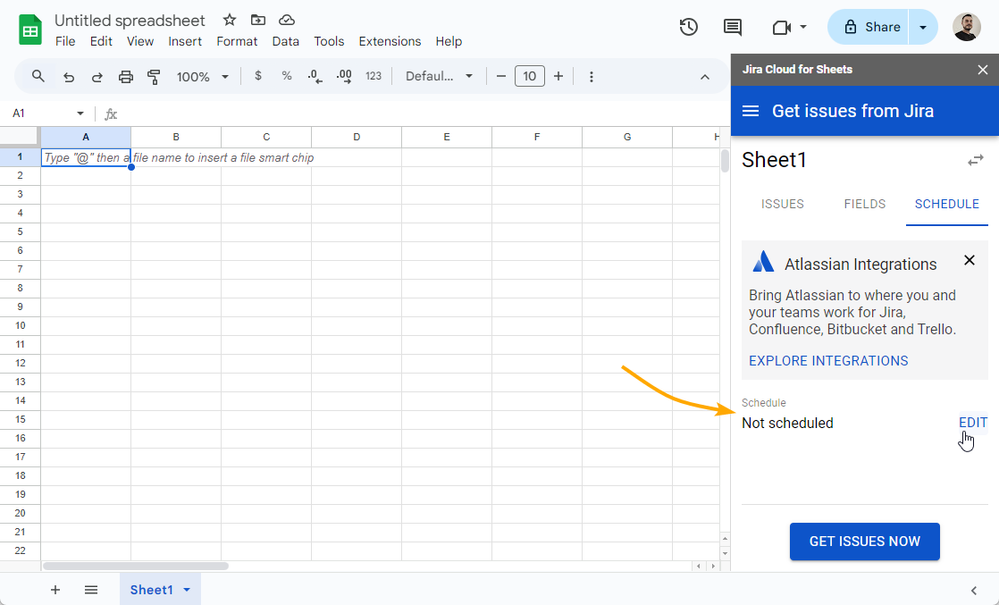Close the Jira Cloud for Sheets panel
Viewport: 999px width, 605px height.
coord(982,69)
